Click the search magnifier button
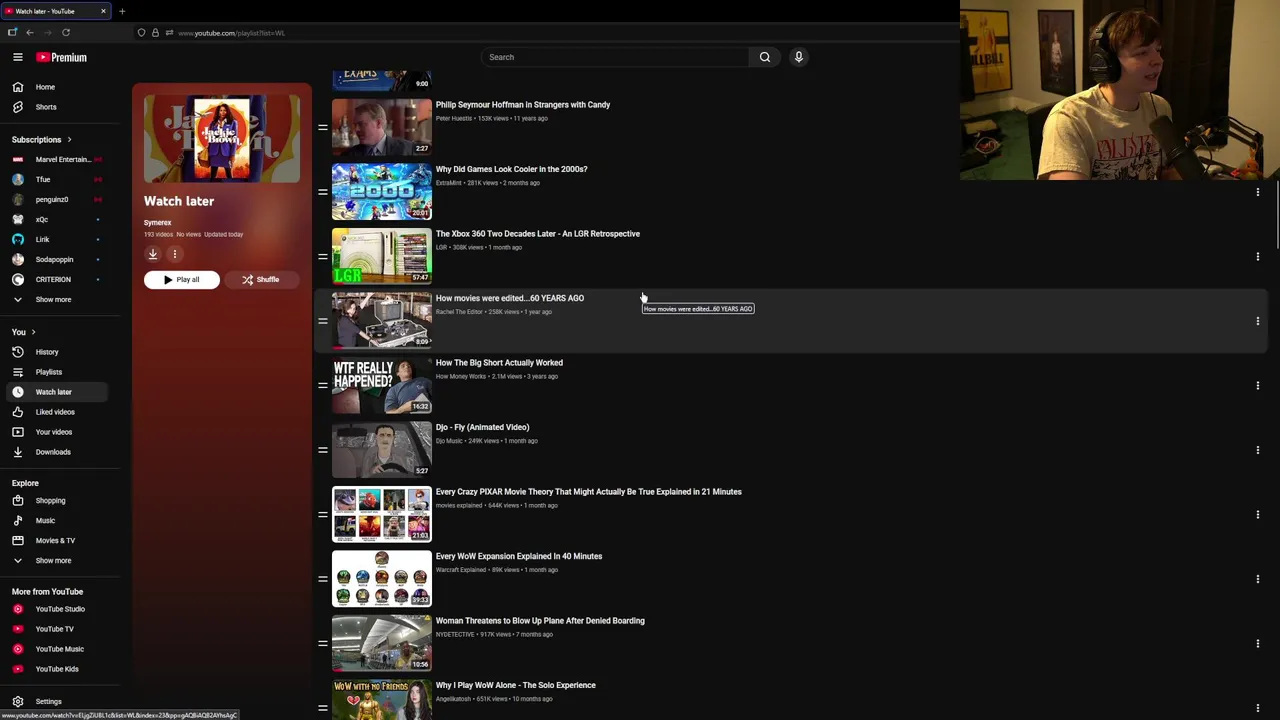 tap(765, 57)
